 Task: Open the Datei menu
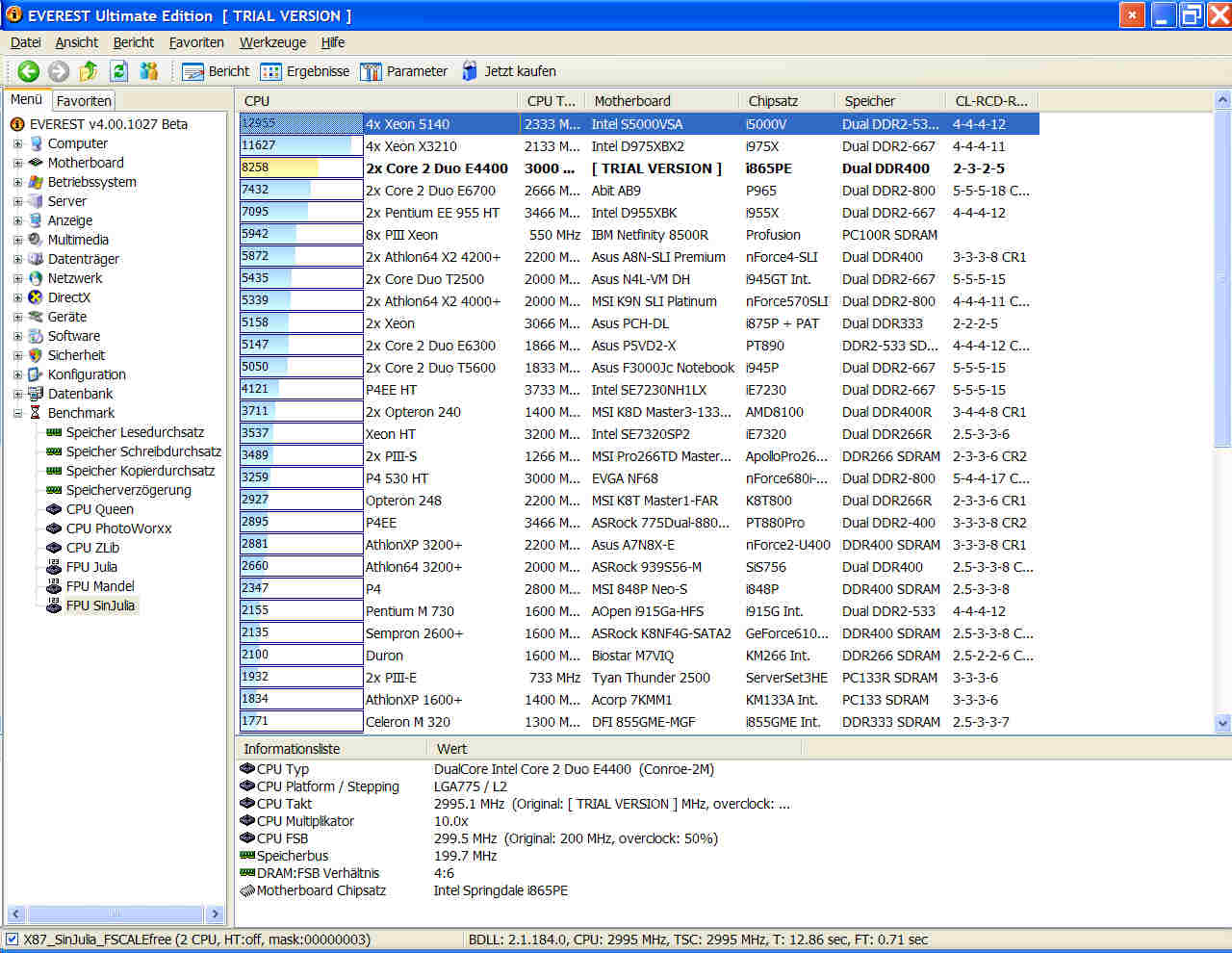[x=26, y=42]
